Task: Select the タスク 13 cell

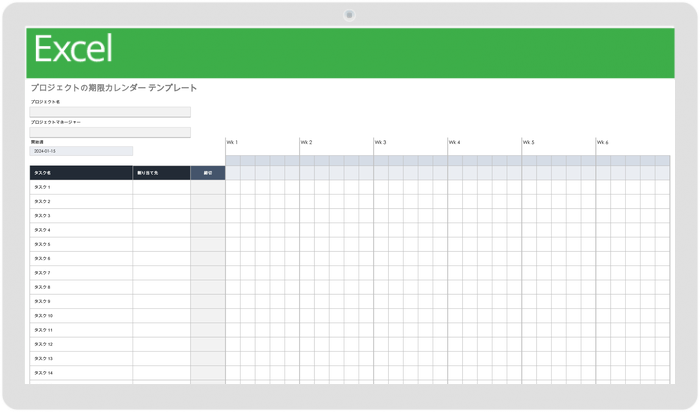Action: (81, 358)
